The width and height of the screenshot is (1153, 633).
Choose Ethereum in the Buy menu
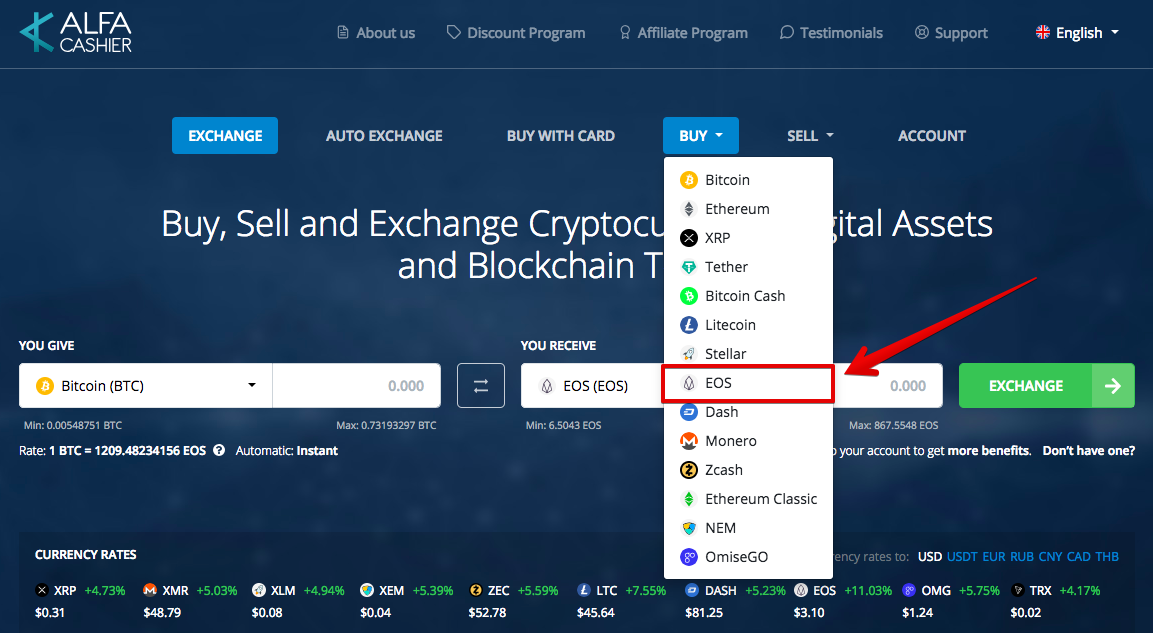749,209
